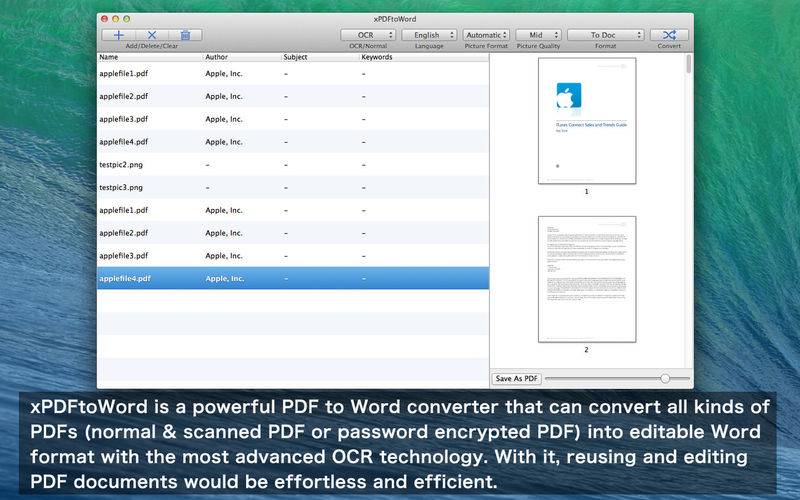
Task: Open the OCR/Normal mode dropdown
Action: click(368, 35)
